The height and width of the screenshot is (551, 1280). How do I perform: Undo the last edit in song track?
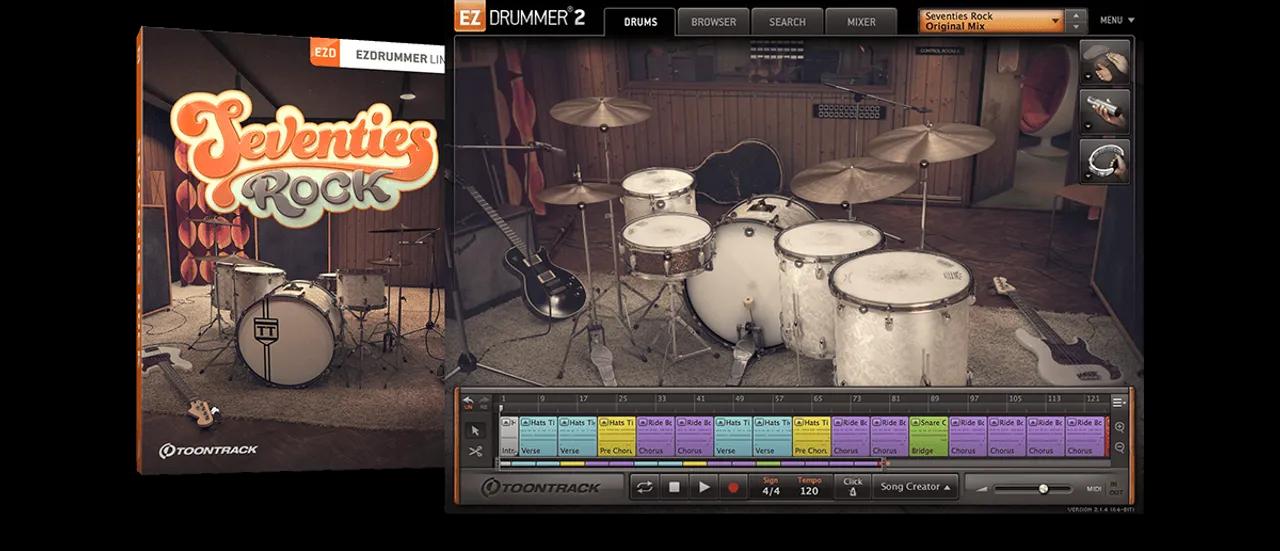(468, 402)
